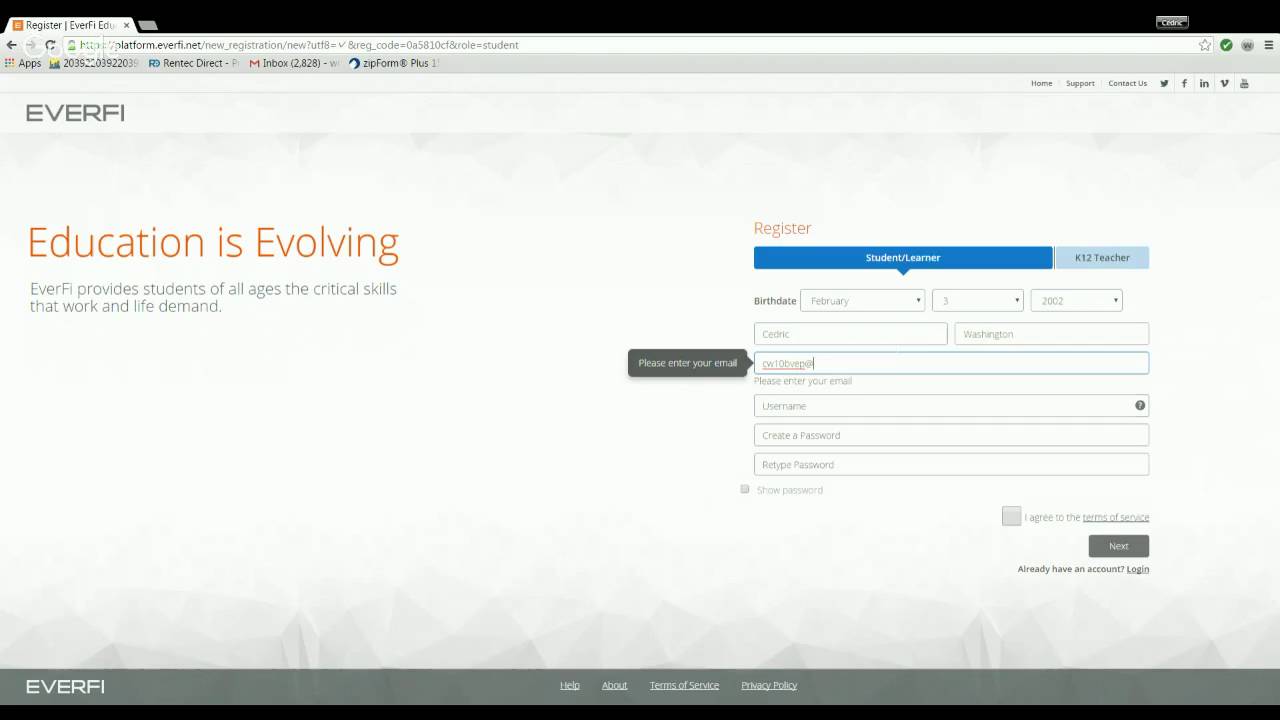Open a new browser tab

point(147,25)
